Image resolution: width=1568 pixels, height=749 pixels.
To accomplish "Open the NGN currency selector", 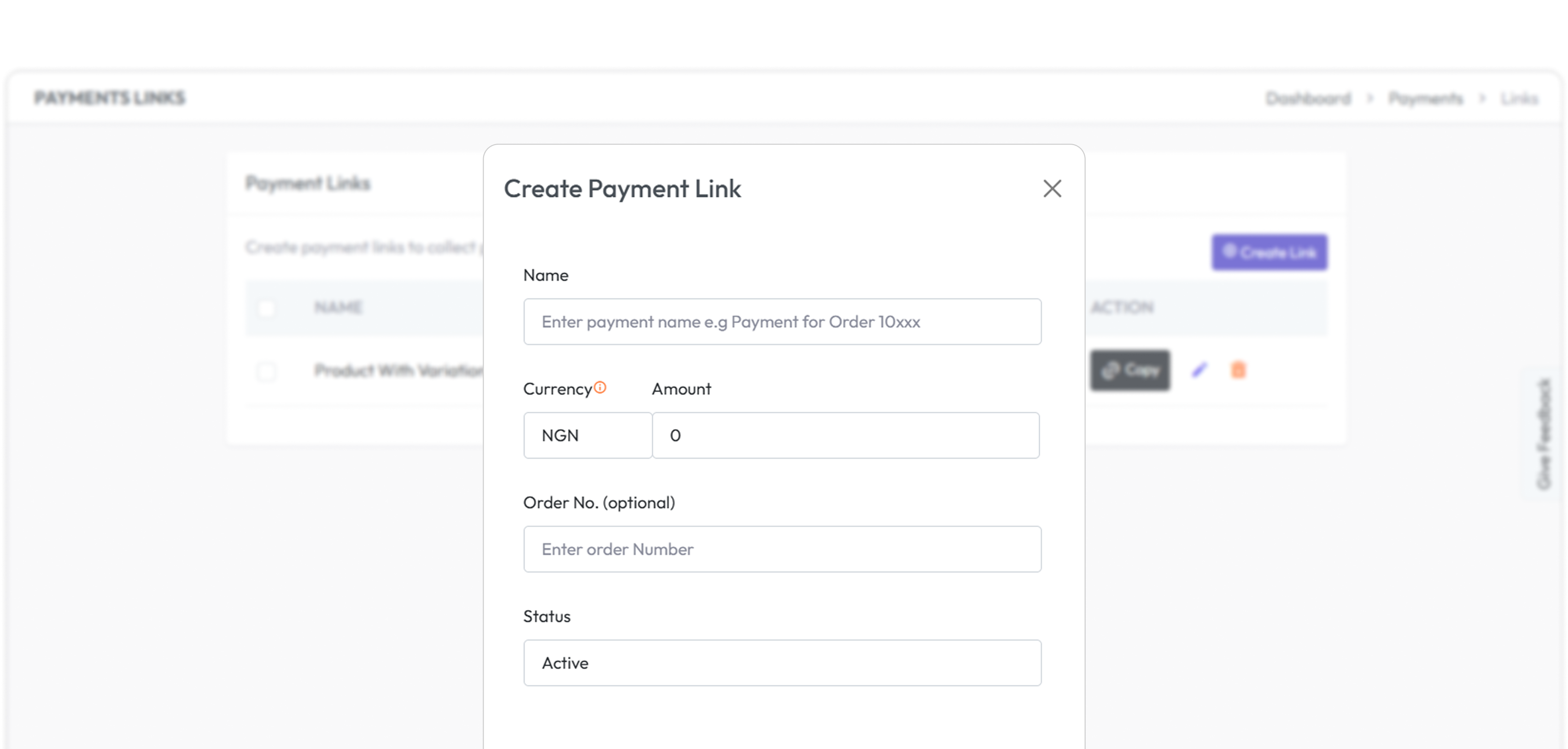I will coord(587,435).
